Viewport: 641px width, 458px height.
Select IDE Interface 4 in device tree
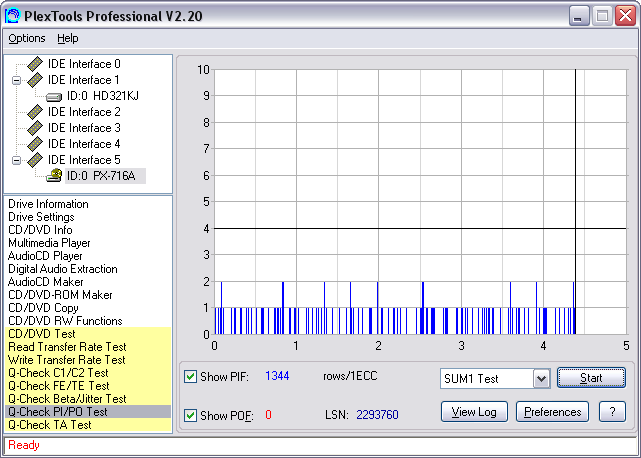coord(84,144)
